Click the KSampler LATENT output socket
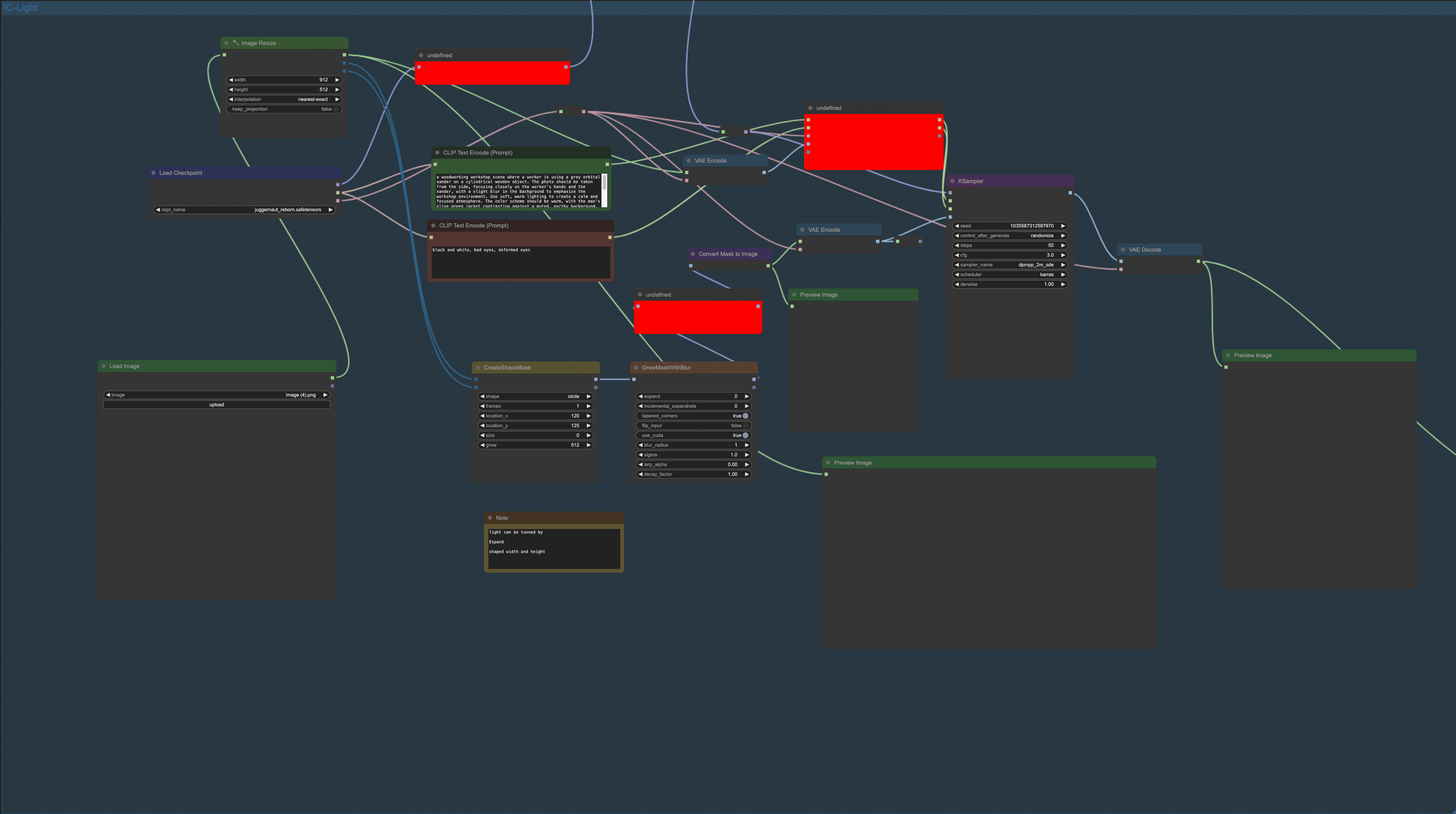 pyautogui.click(x=1070, y=193)
